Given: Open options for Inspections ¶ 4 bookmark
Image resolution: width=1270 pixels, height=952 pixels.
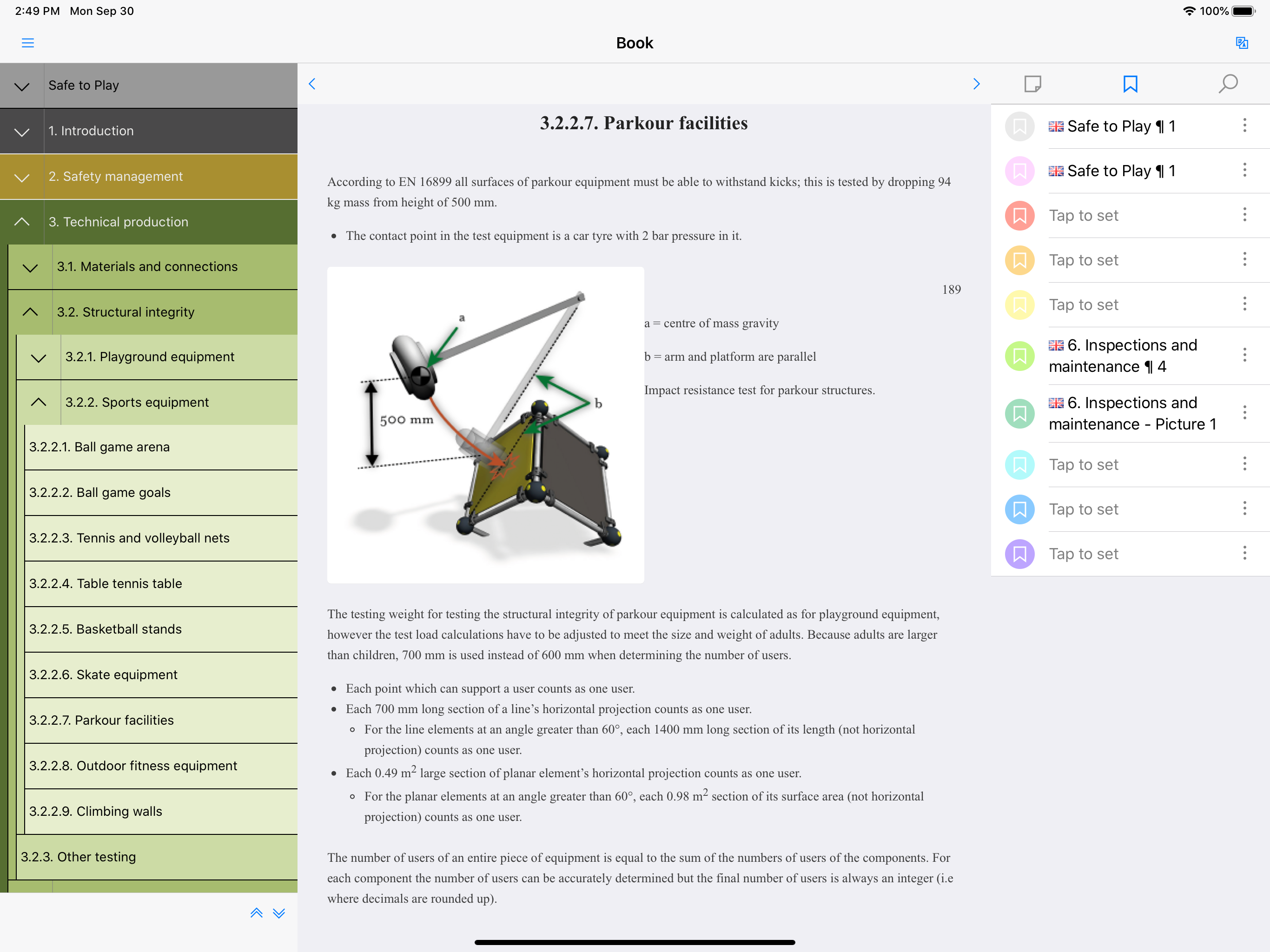Looking at the screenshot, I should click(x=1244, y=355).
